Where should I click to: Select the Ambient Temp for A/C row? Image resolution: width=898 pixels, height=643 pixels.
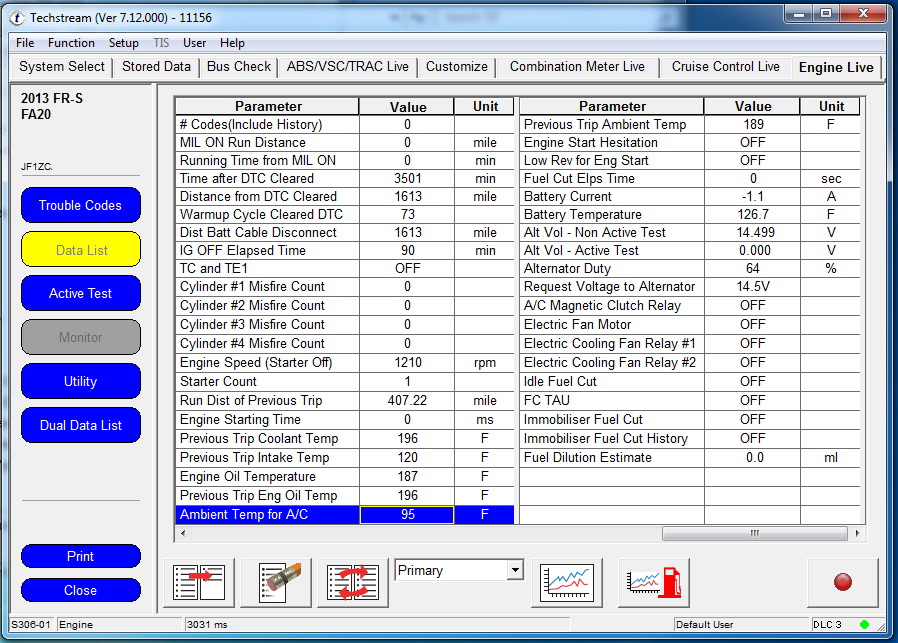pyautogui.click(x=266, y=515)
